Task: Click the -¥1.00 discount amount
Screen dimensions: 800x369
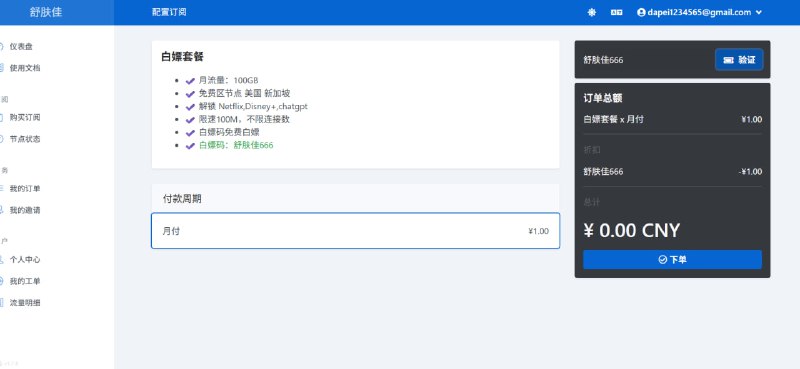Action: [x=750, y=171]
